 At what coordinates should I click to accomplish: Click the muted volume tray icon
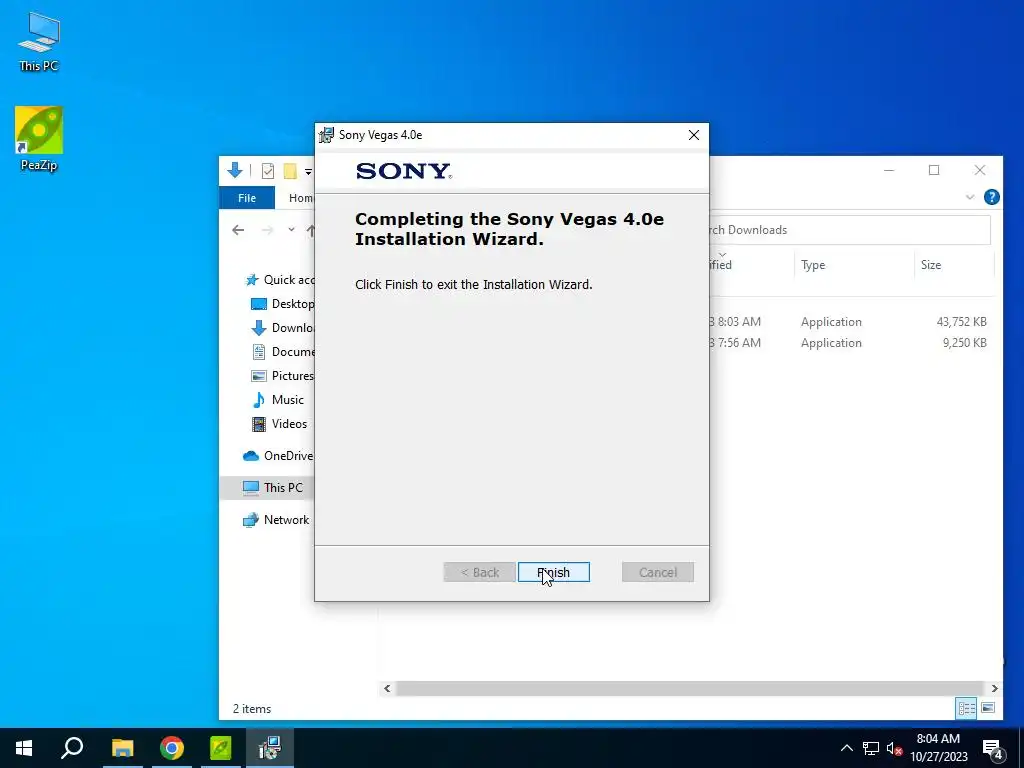[894, 749]
